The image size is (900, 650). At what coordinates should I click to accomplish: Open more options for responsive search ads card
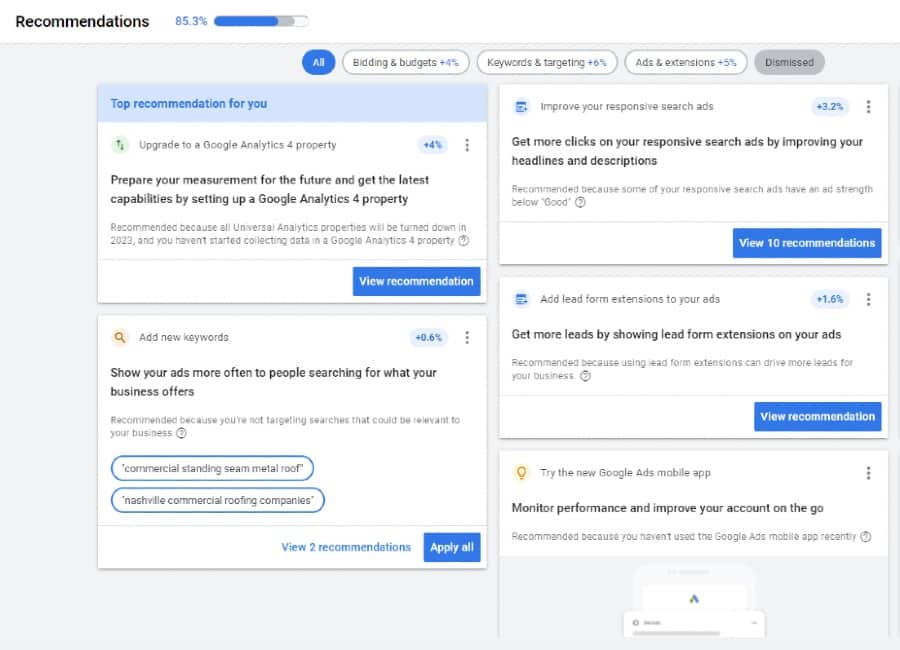pos(868,107)
